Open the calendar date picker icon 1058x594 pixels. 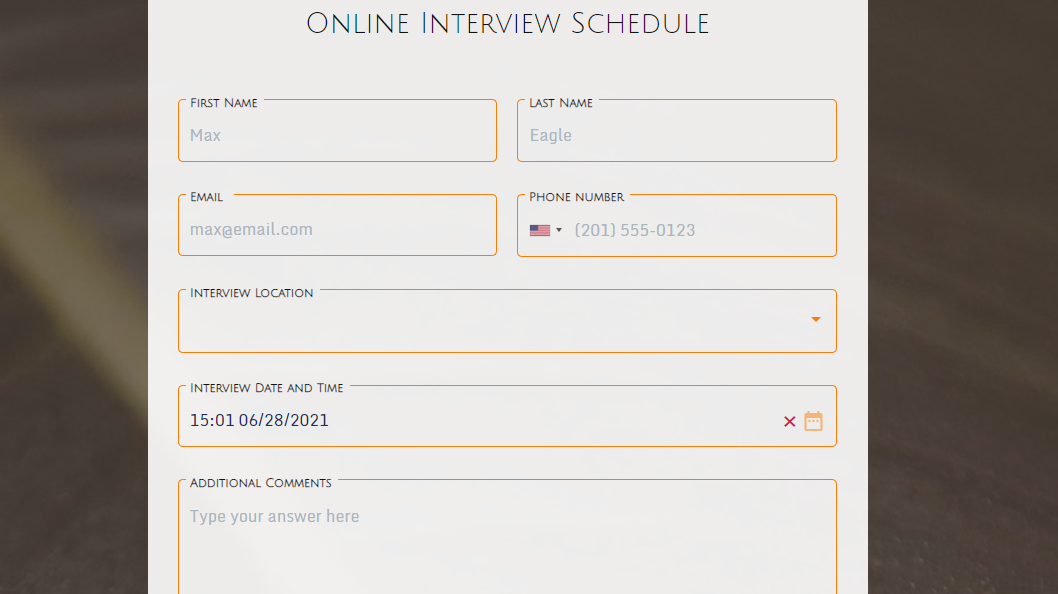(x=813, y=421)
